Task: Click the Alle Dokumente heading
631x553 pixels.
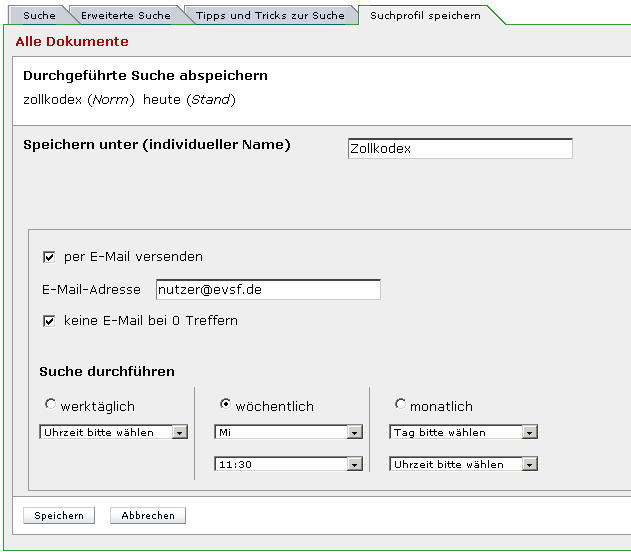Action: (72, 42)
